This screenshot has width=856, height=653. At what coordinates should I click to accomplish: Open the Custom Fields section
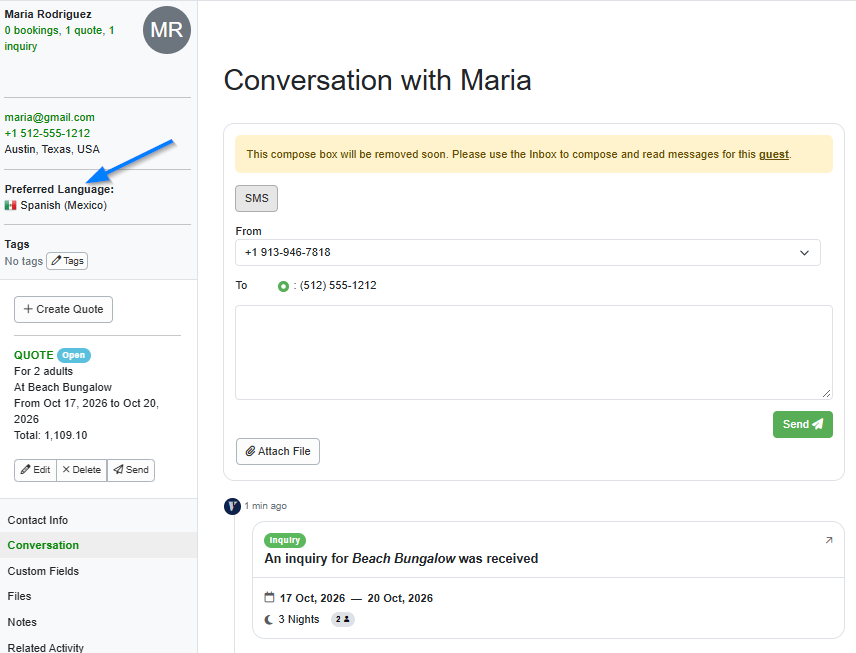point(43,571)
